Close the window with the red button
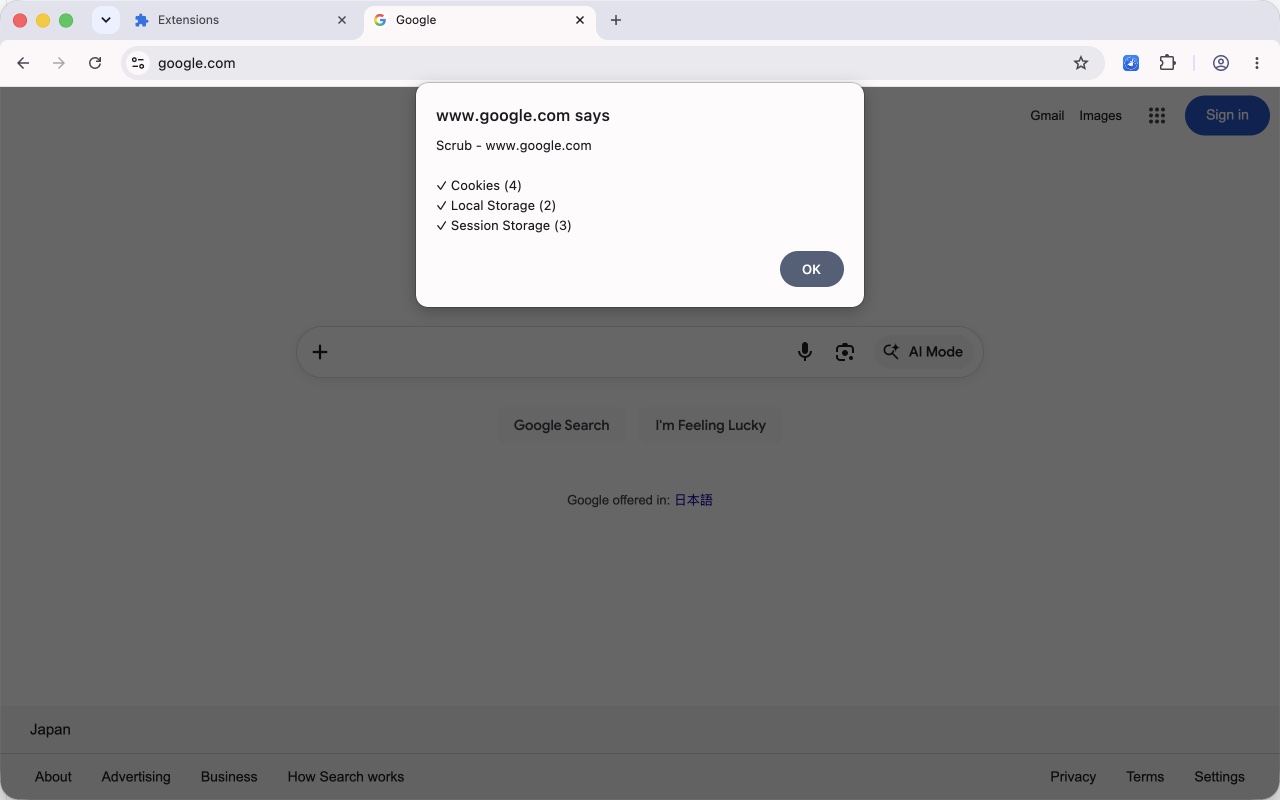Viewport: 1280px width, 800px height. [20, 20]
